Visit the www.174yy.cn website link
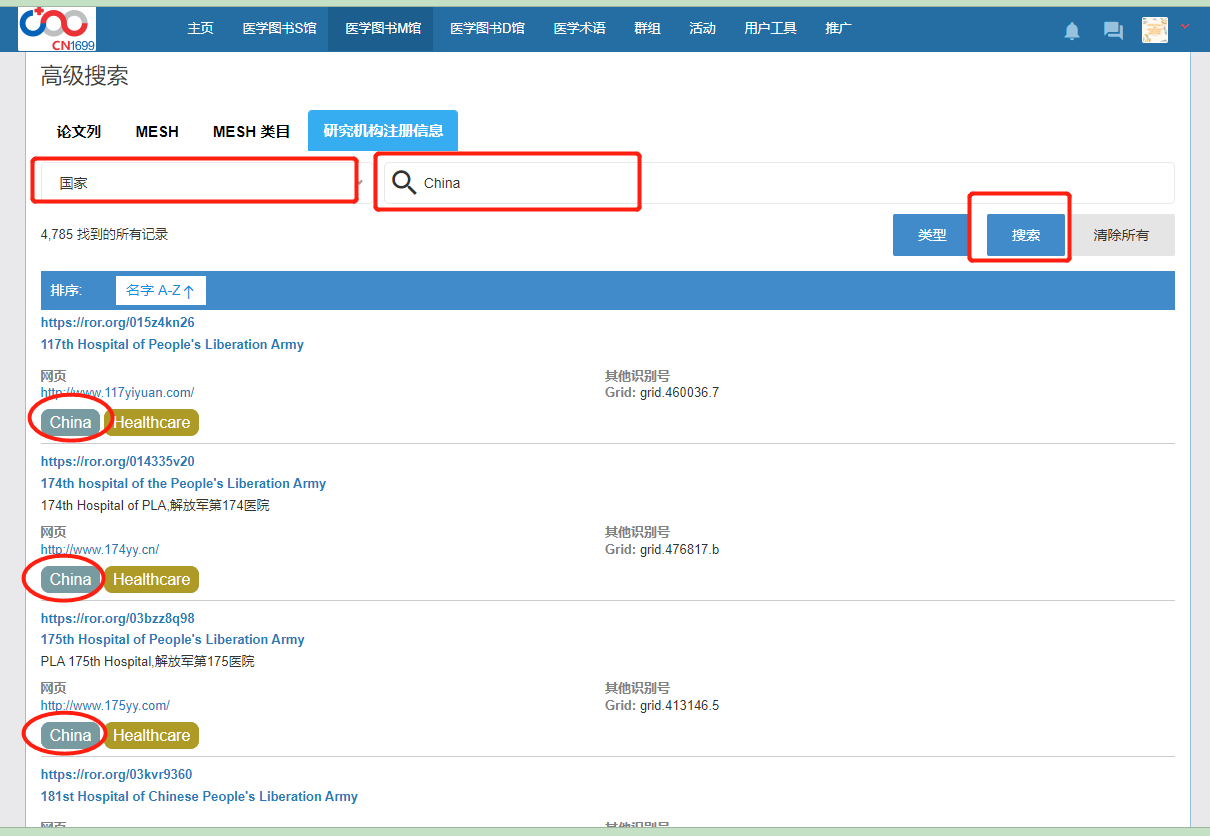This screenshot has height=836, width=1210. (x=100, y=549)
